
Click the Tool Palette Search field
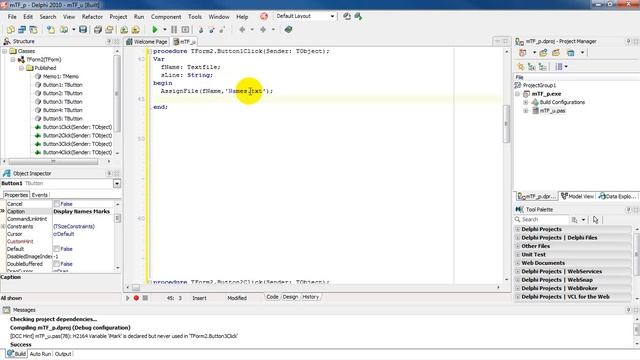541,220
